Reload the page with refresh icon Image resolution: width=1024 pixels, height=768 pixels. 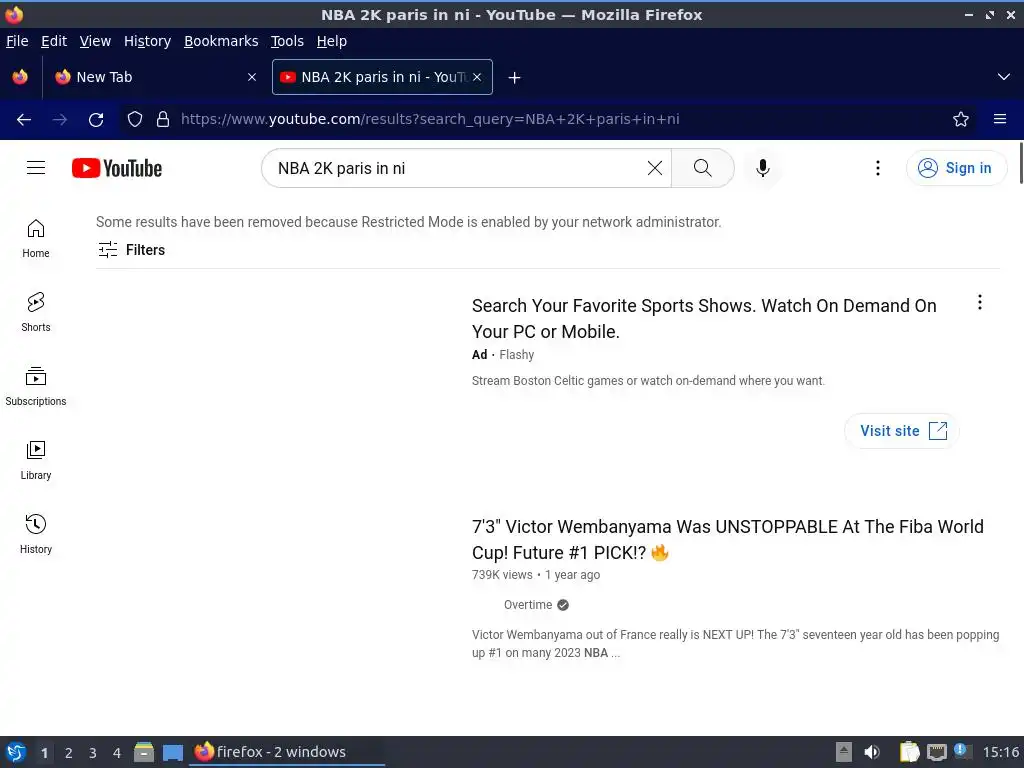coord(96,119)
